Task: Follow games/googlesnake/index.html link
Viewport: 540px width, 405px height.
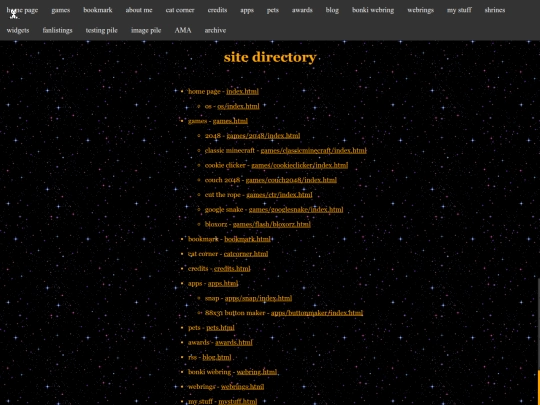Action: click(x=296, y=209)
